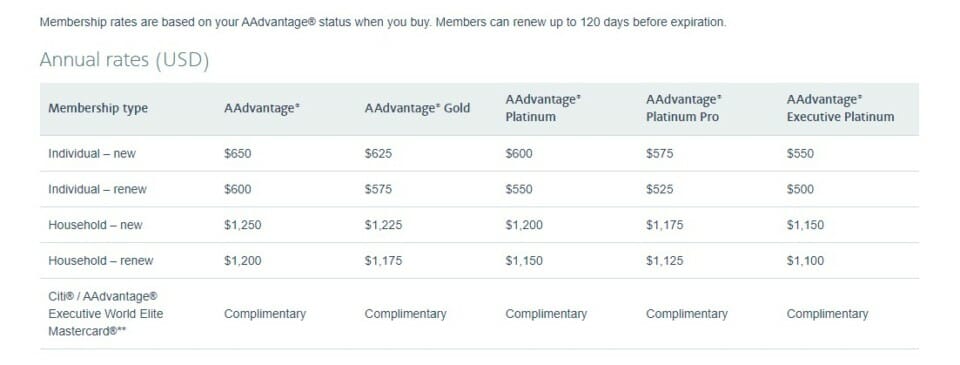Click the AAdvantage Platinum Pro header
Screen dimensions: 960x365
(684, 108)
